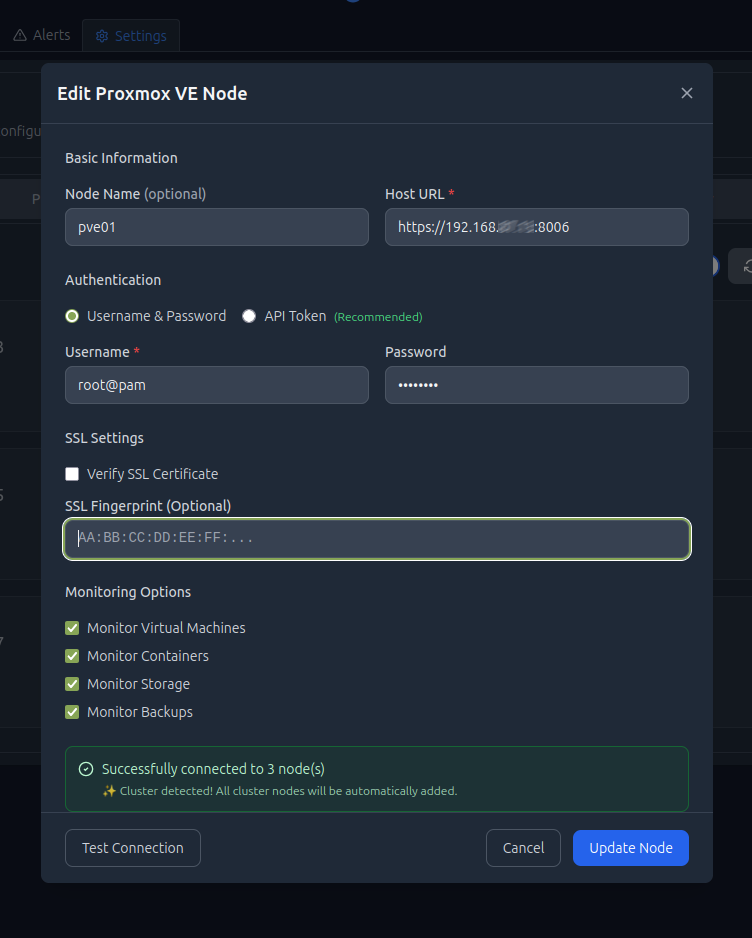The image size is (752, 938).
Task: Click the Edit Proxmox VE Node title
Action: tap(152, 93)
